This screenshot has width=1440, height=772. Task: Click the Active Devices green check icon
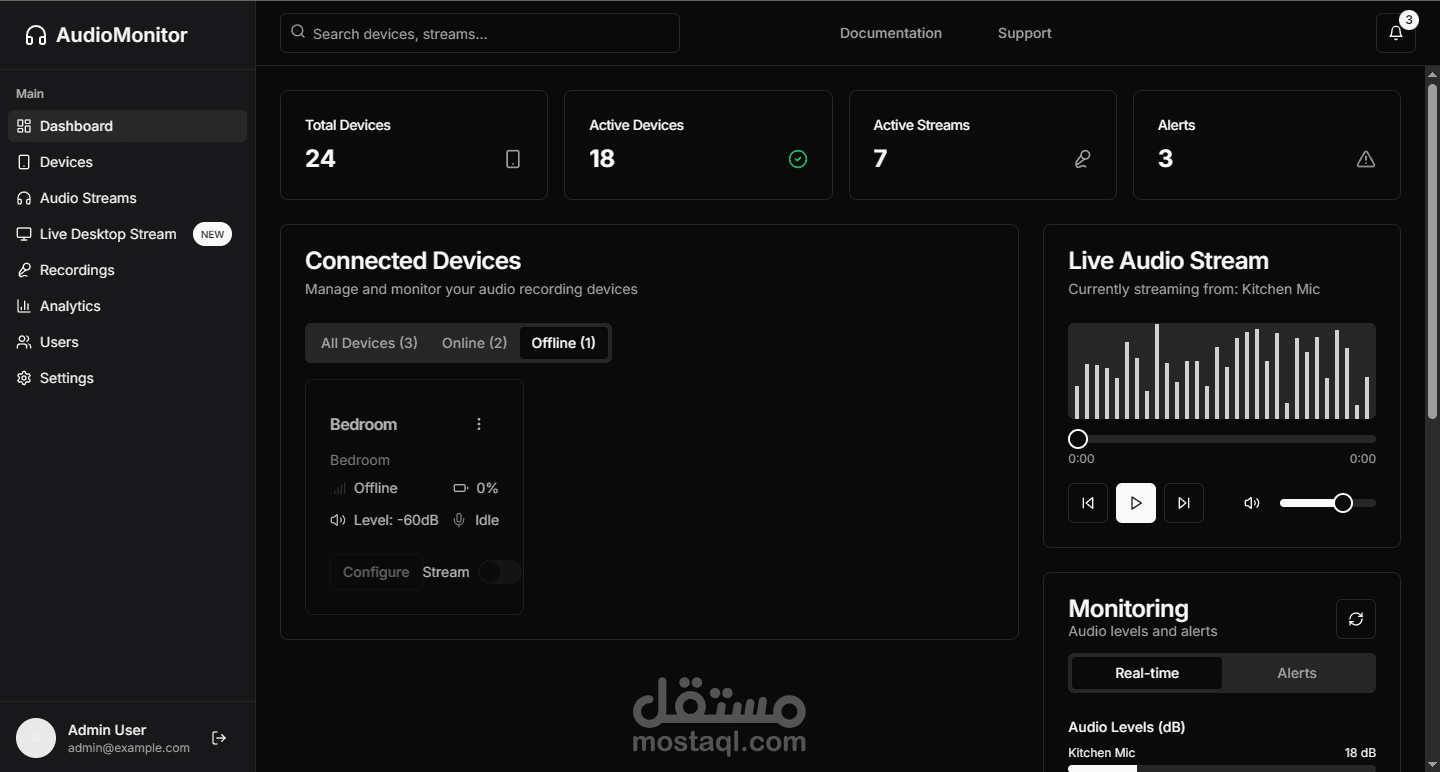(798, 159)
